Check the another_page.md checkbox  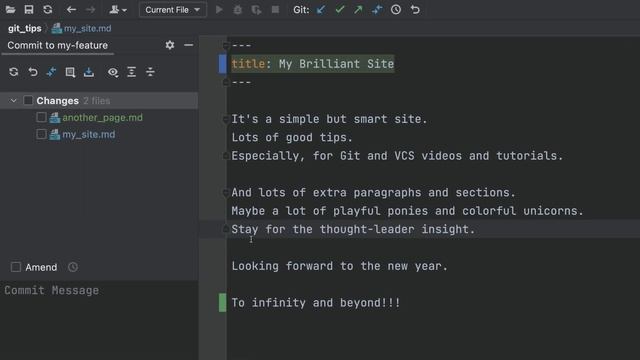[41, 118]
